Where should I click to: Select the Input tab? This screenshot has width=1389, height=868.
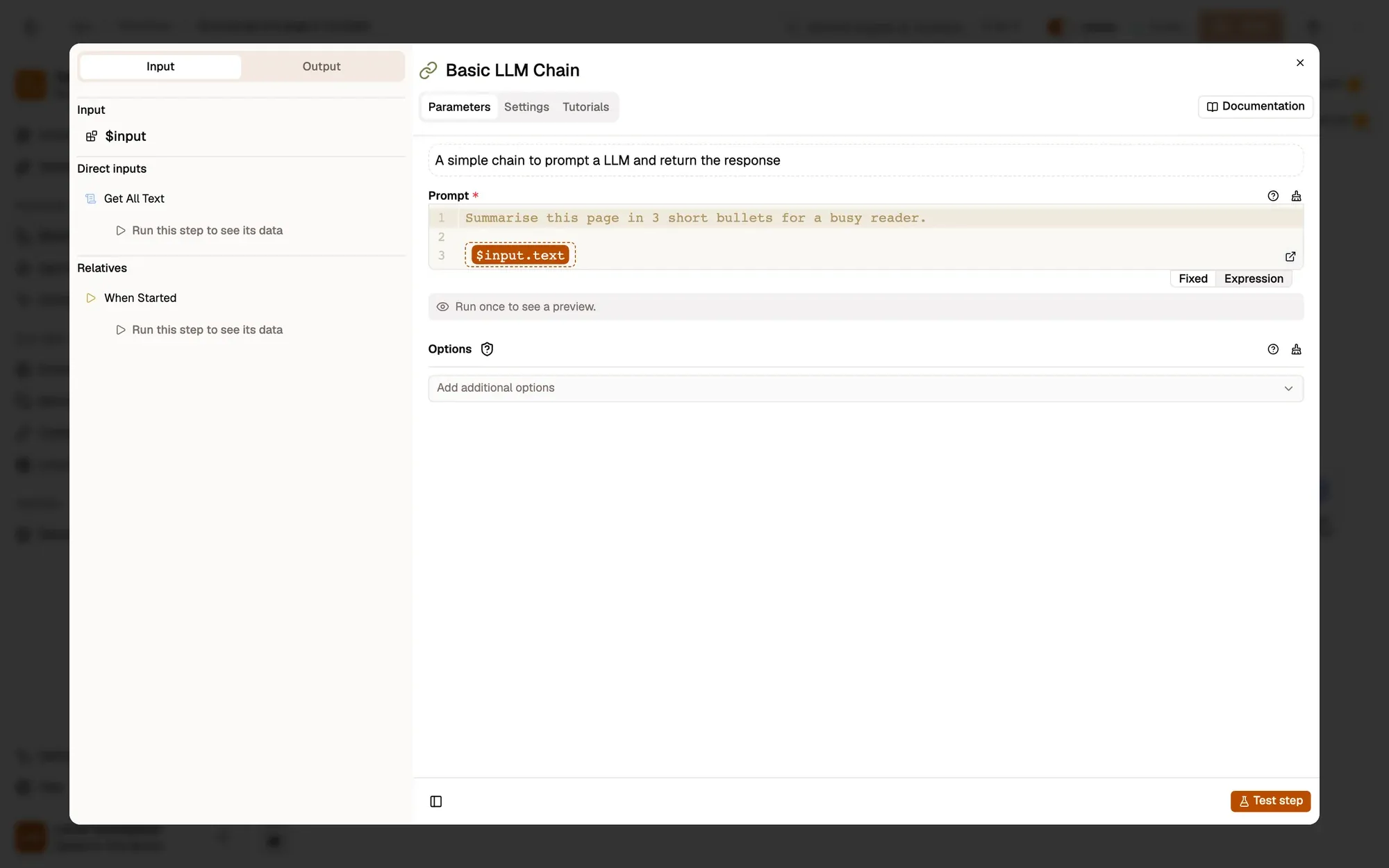click(x=160, y=67)
